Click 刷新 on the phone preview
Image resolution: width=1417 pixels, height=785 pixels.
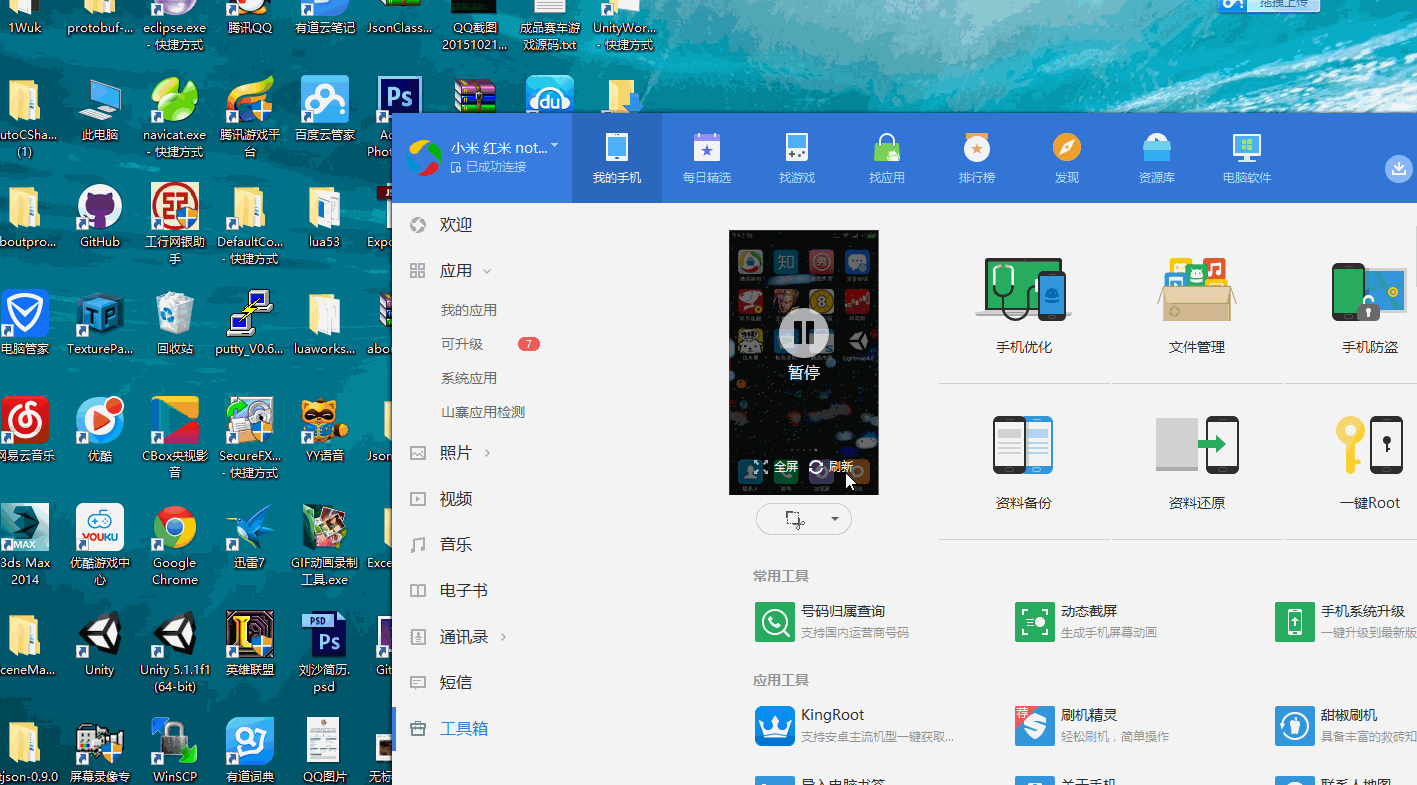[832, 467]
